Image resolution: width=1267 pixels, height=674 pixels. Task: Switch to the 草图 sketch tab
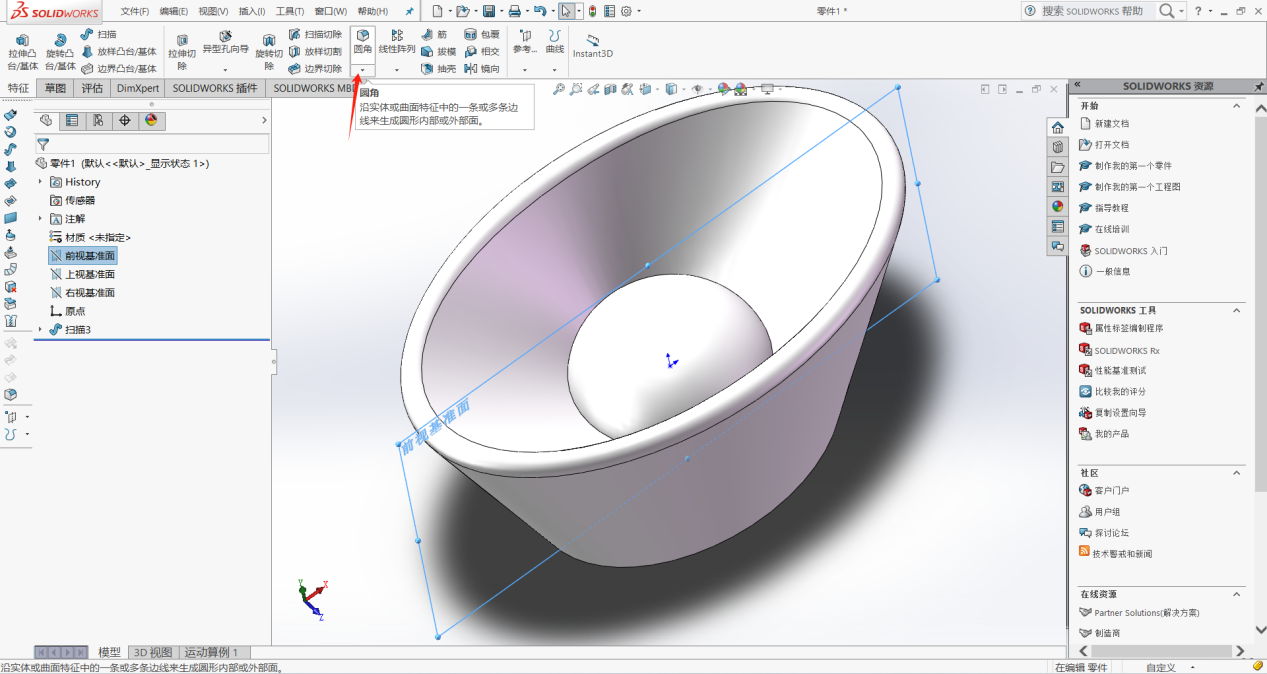[55, 88]
